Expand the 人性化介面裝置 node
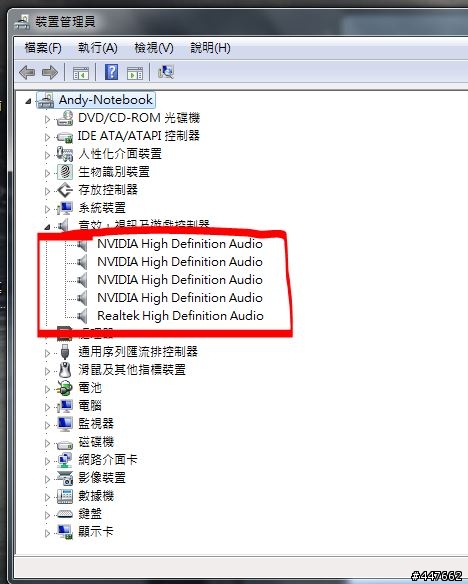Screen dimensions: 468x584 (47, 155)
